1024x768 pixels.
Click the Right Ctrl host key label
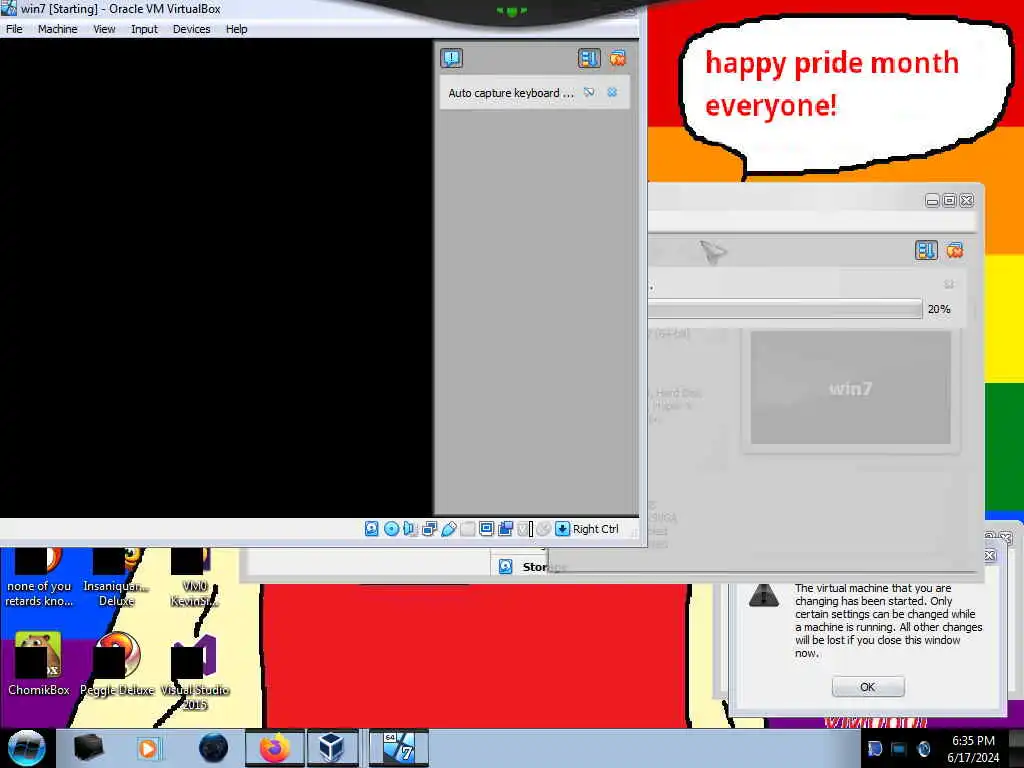tap(596, 529)
